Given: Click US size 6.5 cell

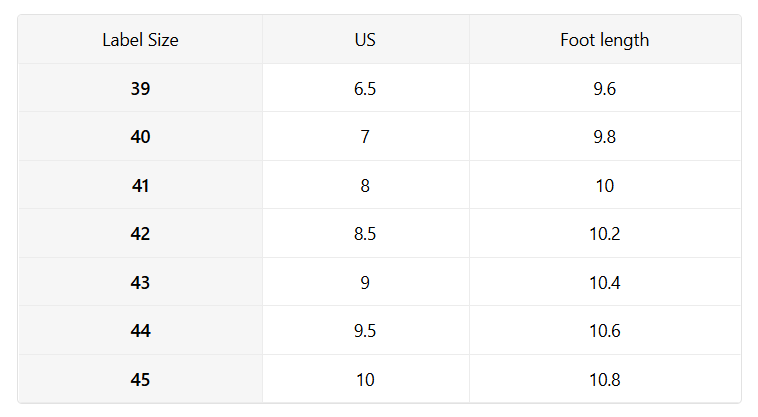Looking at the screenshot, I should coord(365,89).
